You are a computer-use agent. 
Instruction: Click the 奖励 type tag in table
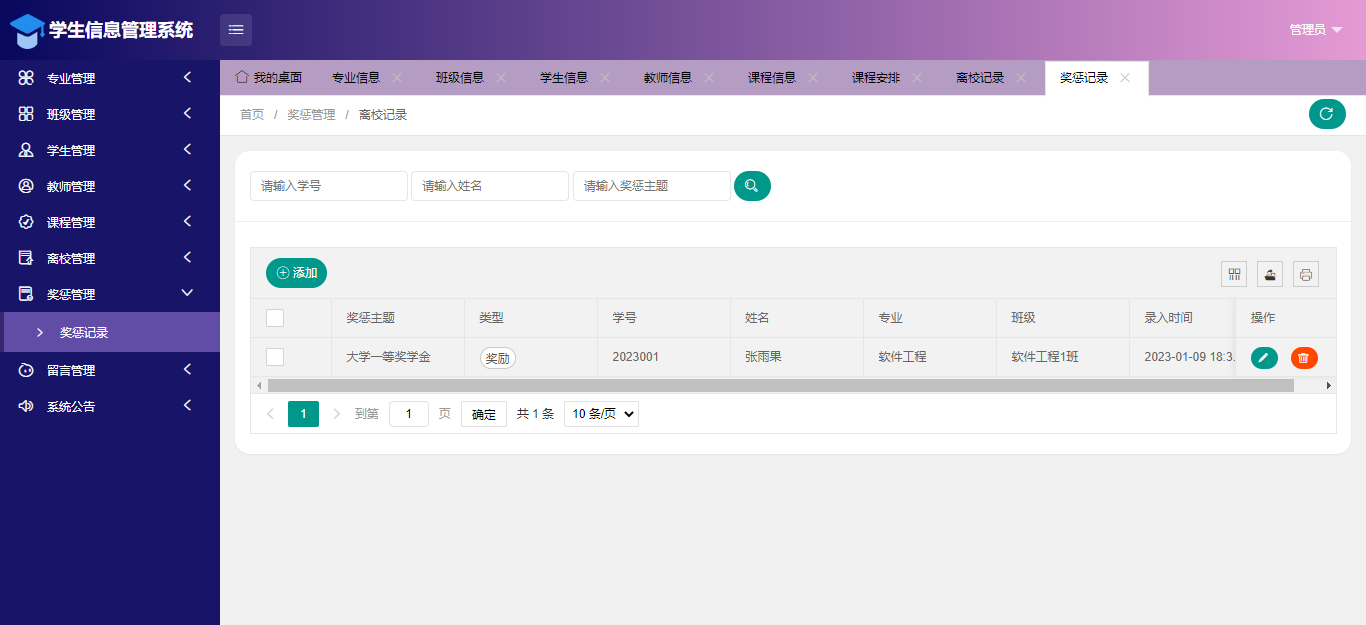point(498,358)
